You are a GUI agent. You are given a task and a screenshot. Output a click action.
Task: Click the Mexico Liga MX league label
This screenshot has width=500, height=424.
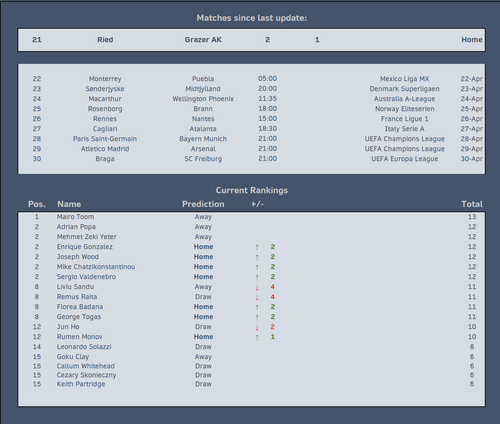point(405,79)
